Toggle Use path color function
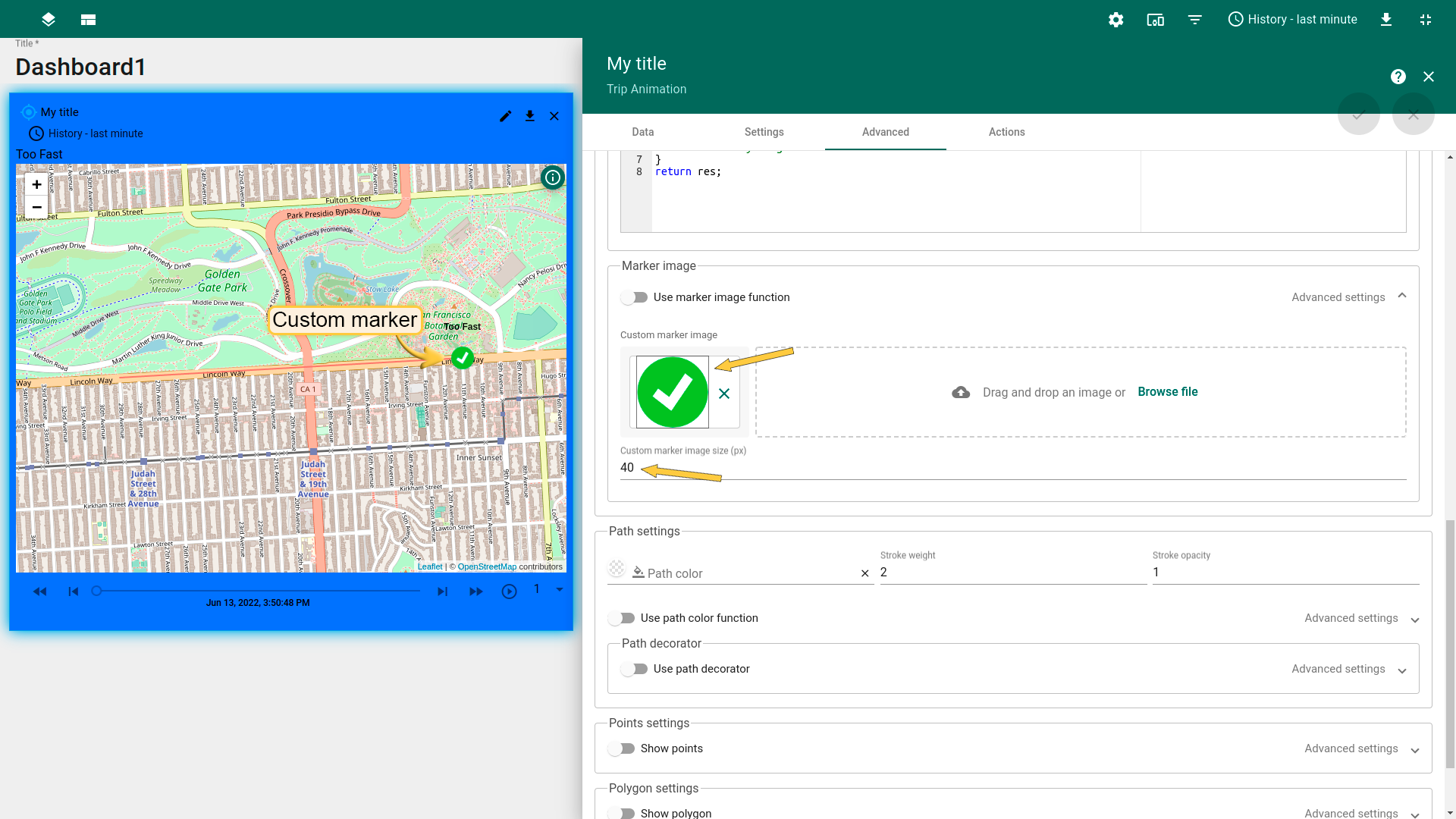 click(621, 618)
